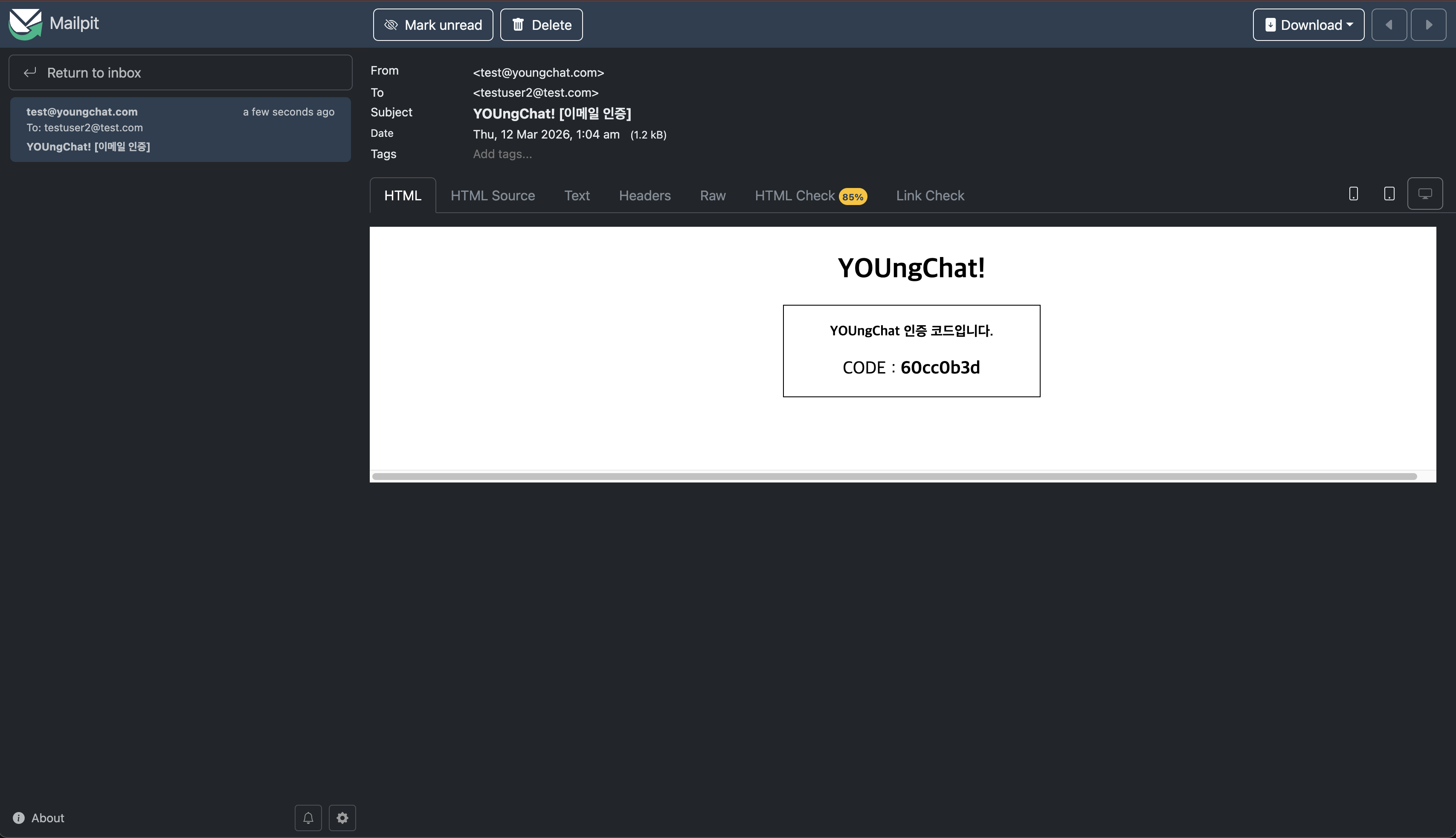
Task: Delete the current message
Action: click(541, 25)
